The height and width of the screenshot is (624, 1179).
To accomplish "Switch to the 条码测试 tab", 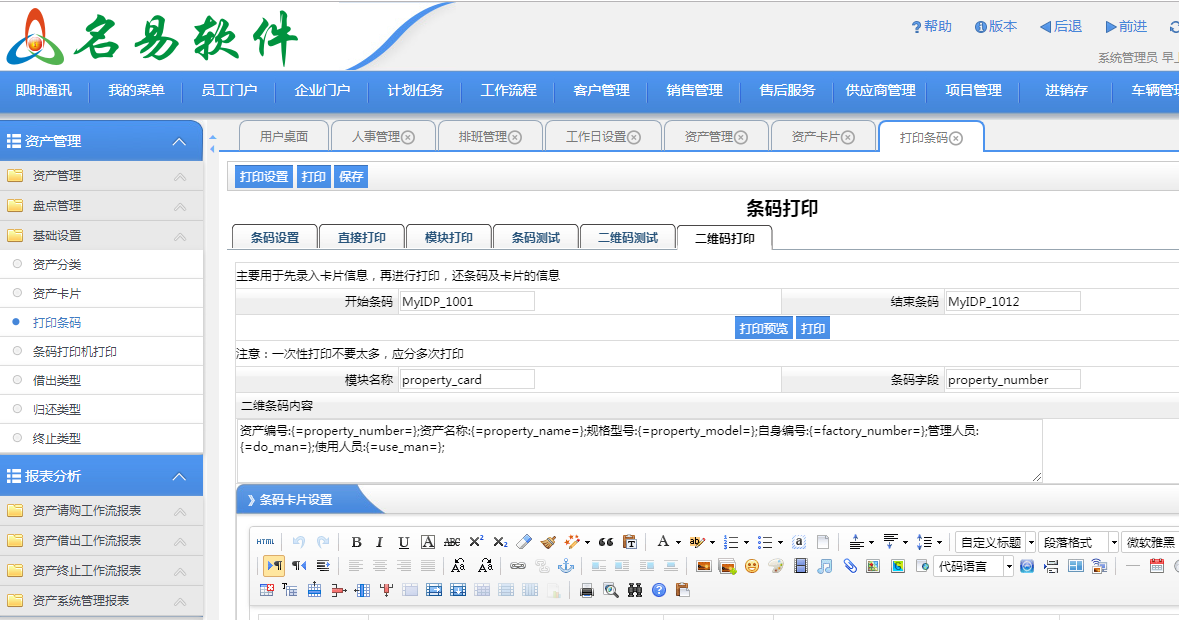I will point(535,236).
